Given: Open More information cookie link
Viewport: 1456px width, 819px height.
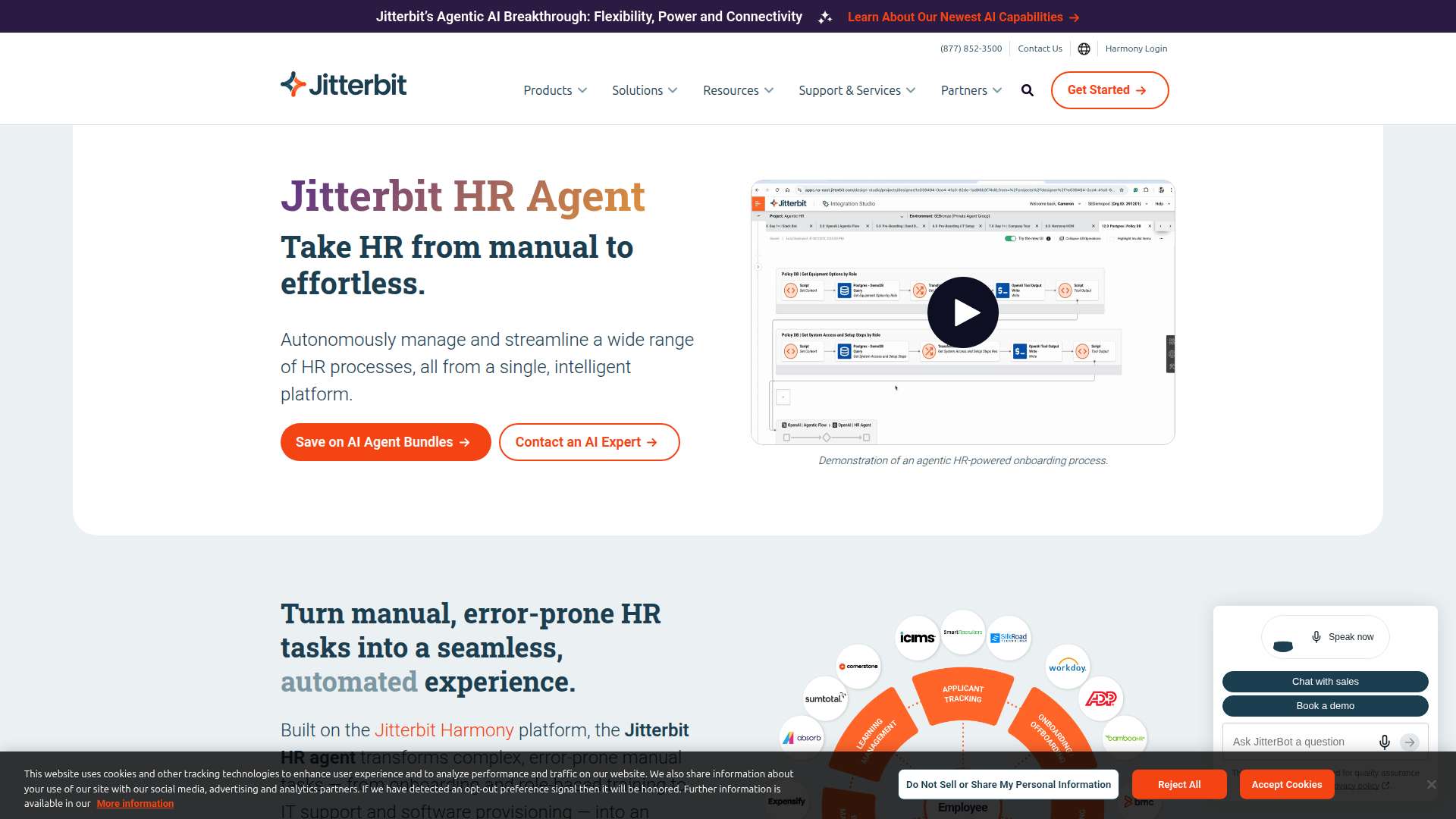Looking at the screenshot, I should coord(135,803).
